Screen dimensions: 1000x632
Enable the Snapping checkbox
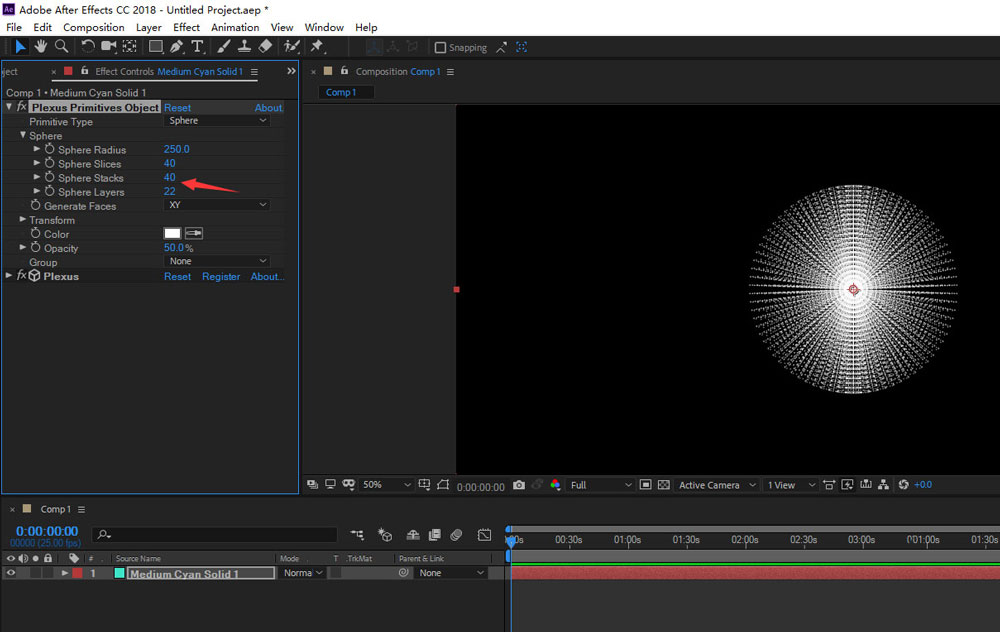click(x=441, y=47)
